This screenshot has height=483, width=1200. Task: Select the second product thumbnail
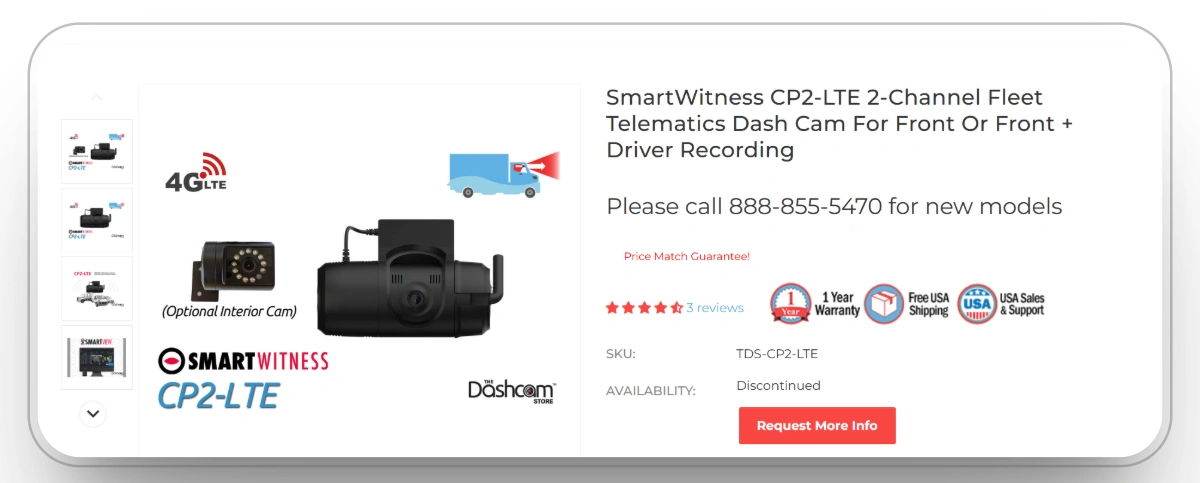pyautogui.click(x=97, y=220)
